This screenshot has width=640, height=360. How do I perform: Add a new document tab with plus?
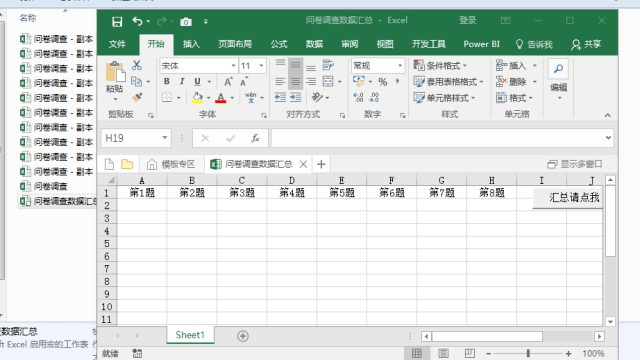pos(321,164)
